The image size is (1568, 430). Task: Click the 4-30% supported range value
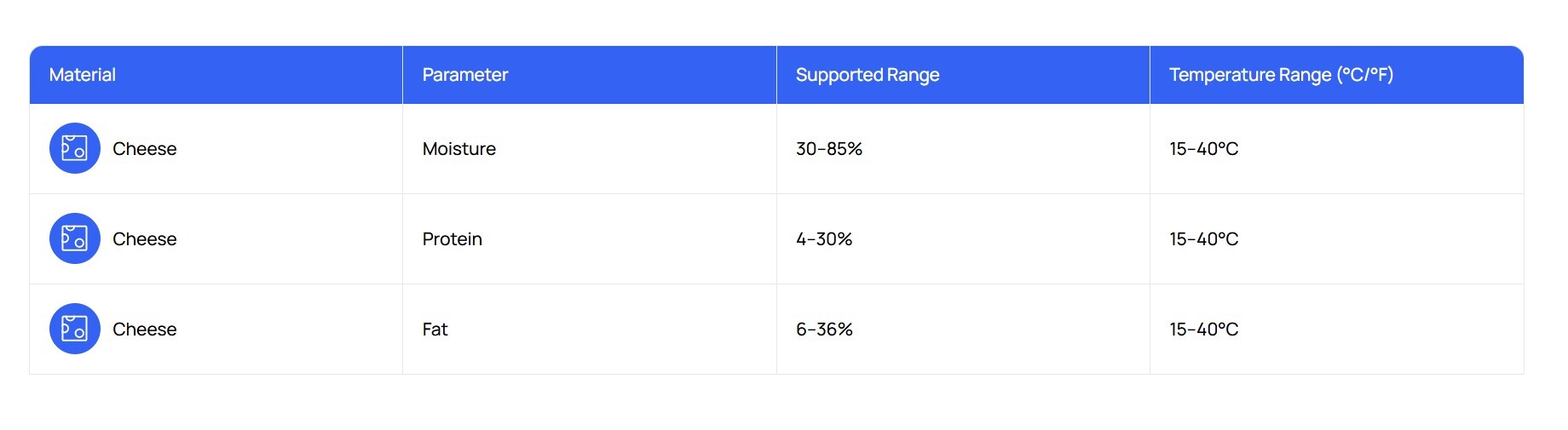coord(824,239)
